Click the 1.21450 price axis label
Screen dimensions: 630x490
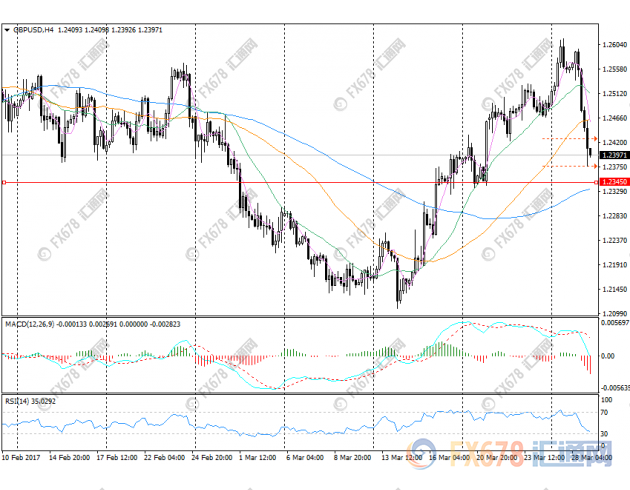pyautogui.click(x=615, y=290)
